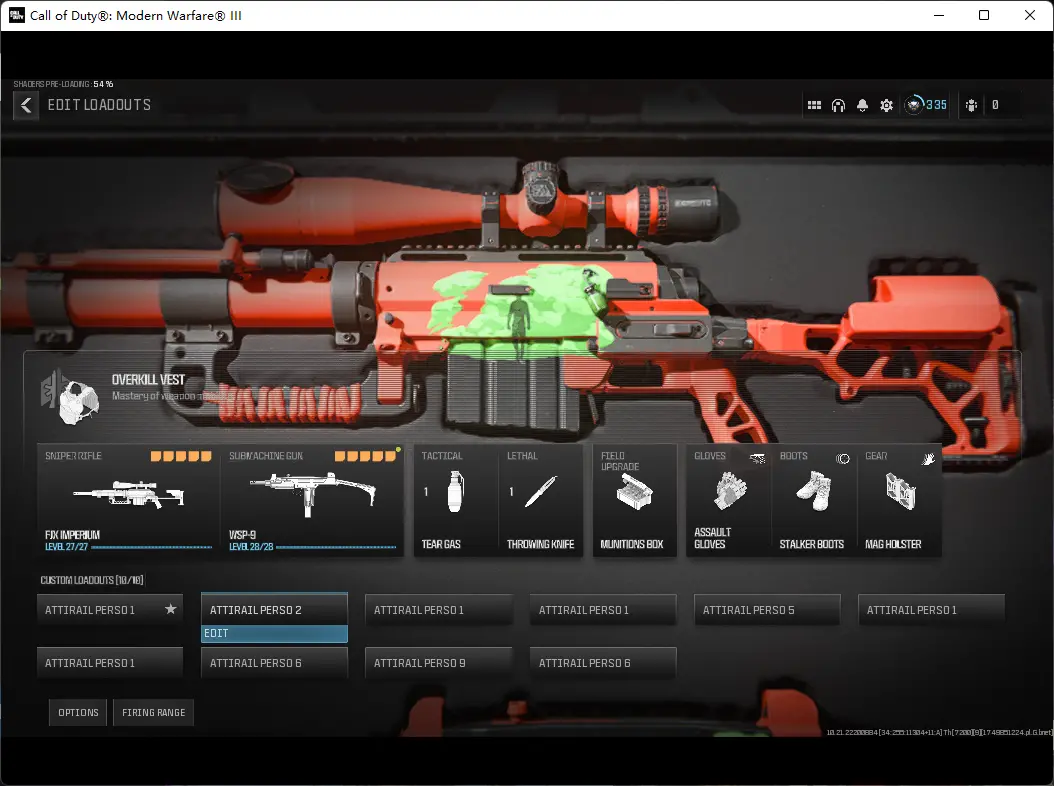Click the EDIT LOADOUTS title
The height and width of the screenshot is (786, 1054).
pos(99,105)
